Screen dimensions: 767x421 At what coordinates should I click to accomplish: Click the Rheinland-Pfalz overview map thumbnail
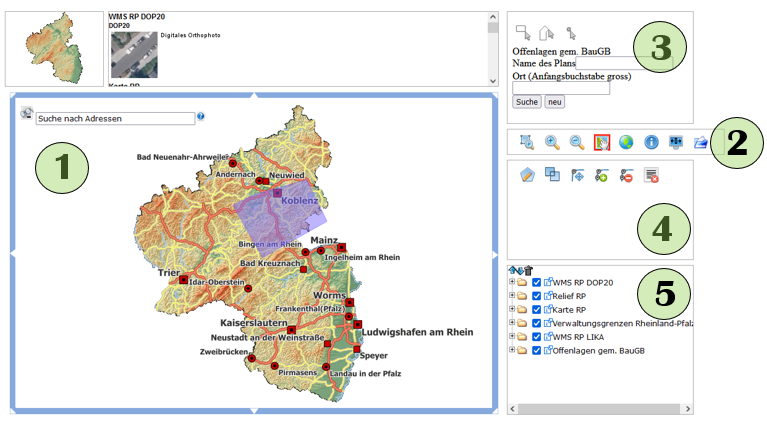(53, 49)
